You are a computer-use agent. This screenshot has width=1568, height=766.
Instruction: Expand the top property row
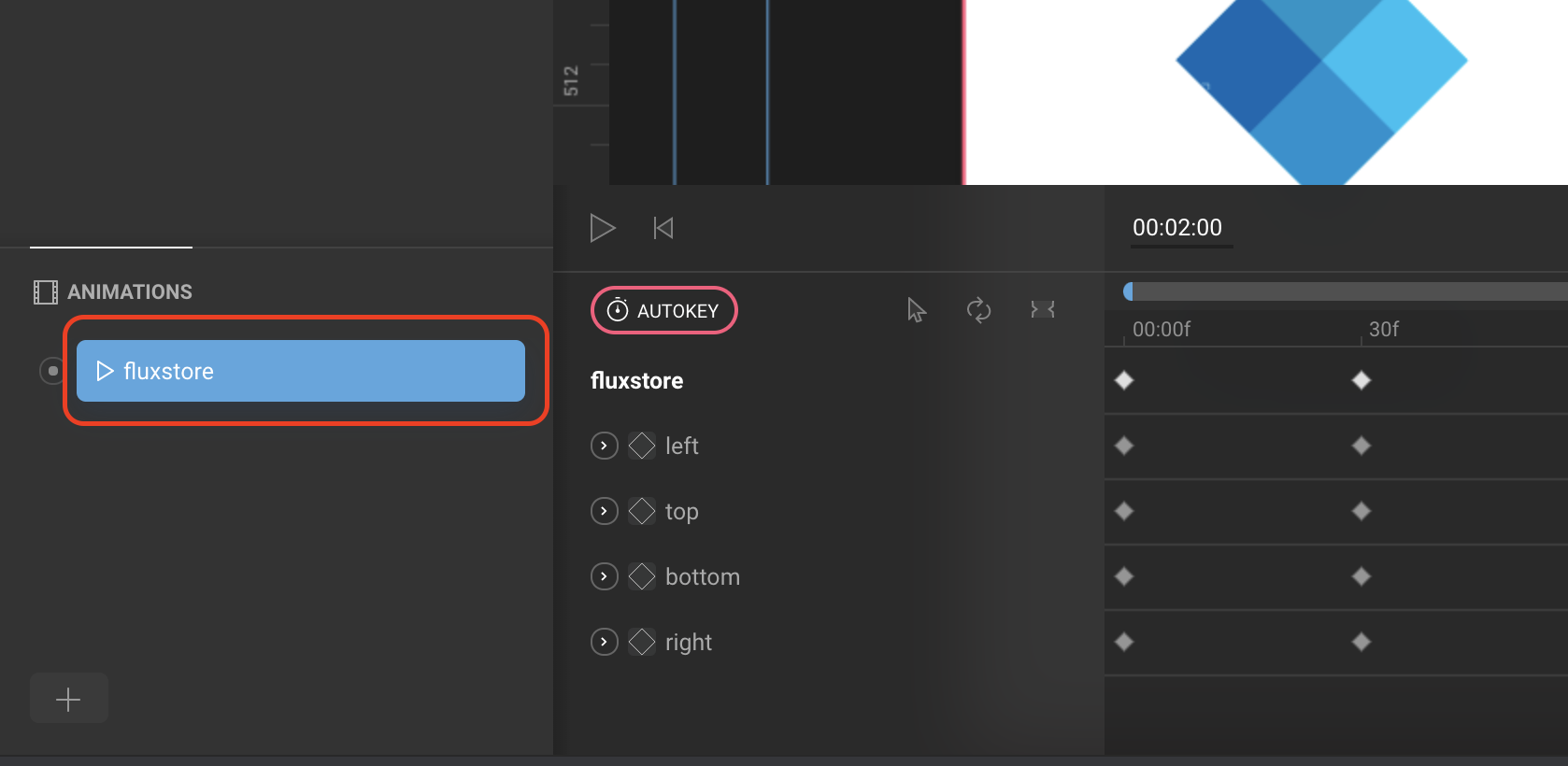click(x=605, y=511)
